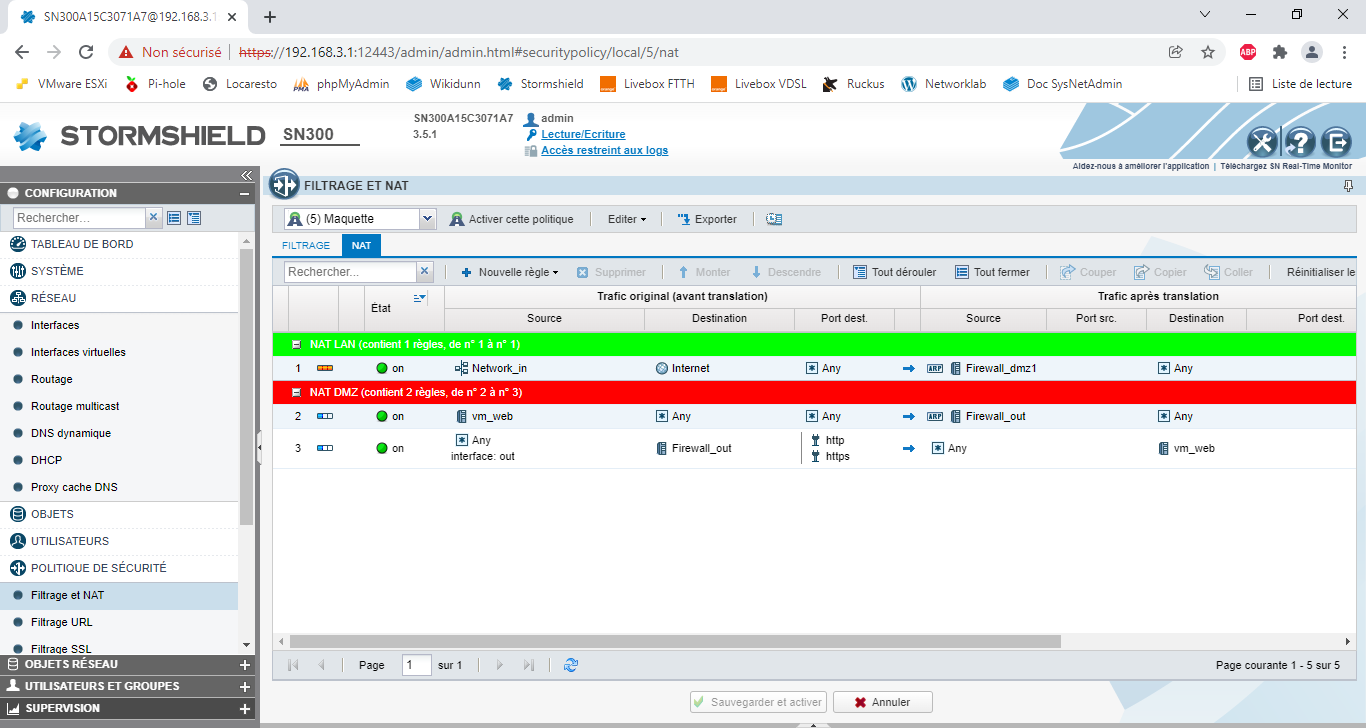Reload the browser page

point(86,52)
